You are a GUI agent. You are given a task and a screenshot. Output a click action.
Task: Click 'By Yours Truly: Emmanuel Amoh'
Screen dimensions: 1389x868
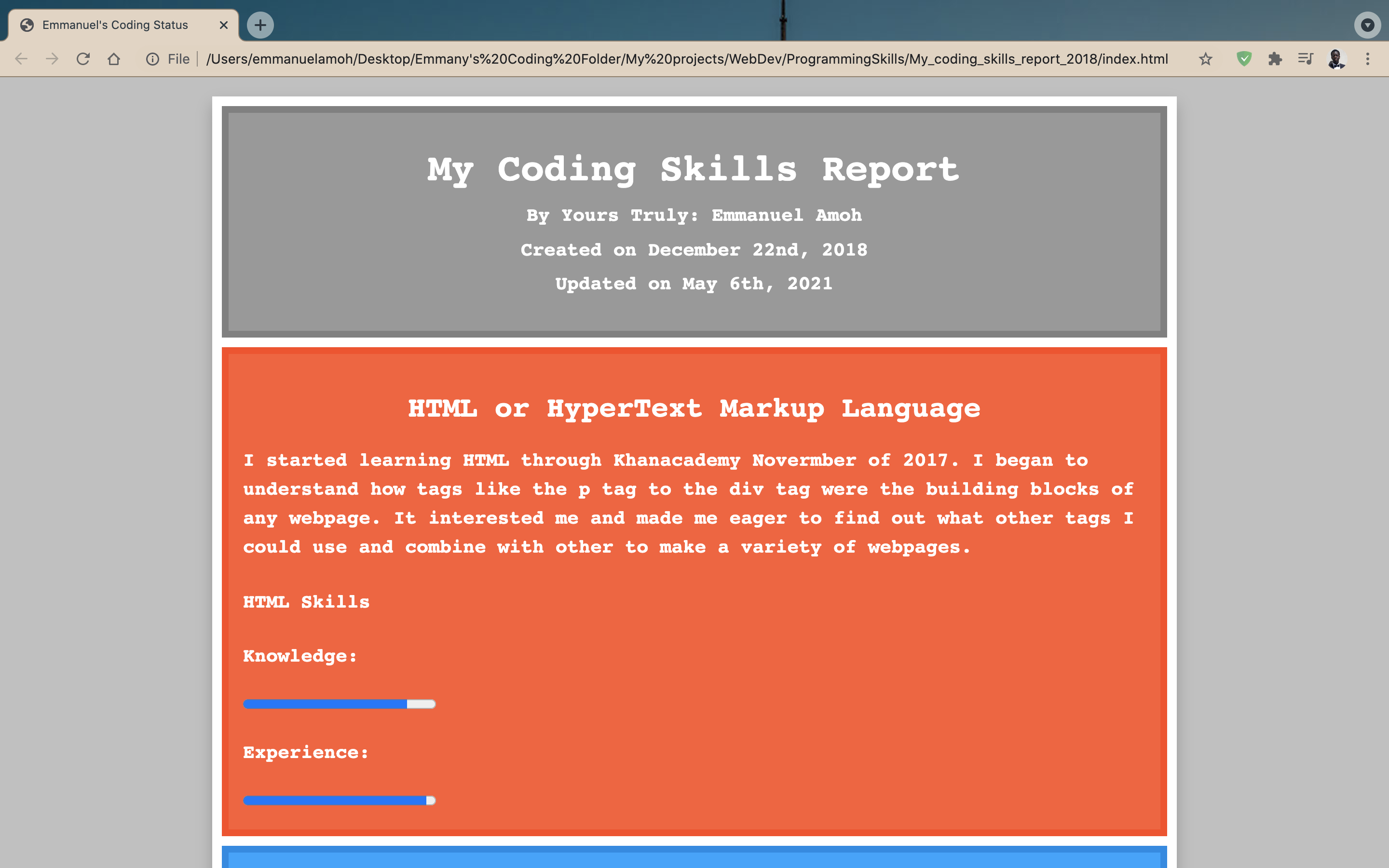tap(694, 215)
